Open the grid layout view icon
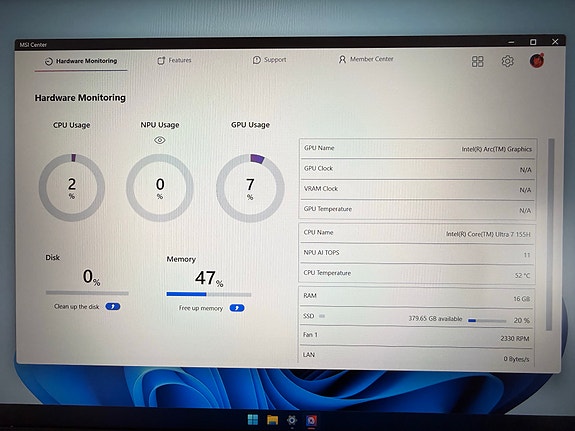This screenshot has height=431, width=575. click(477, 61)
